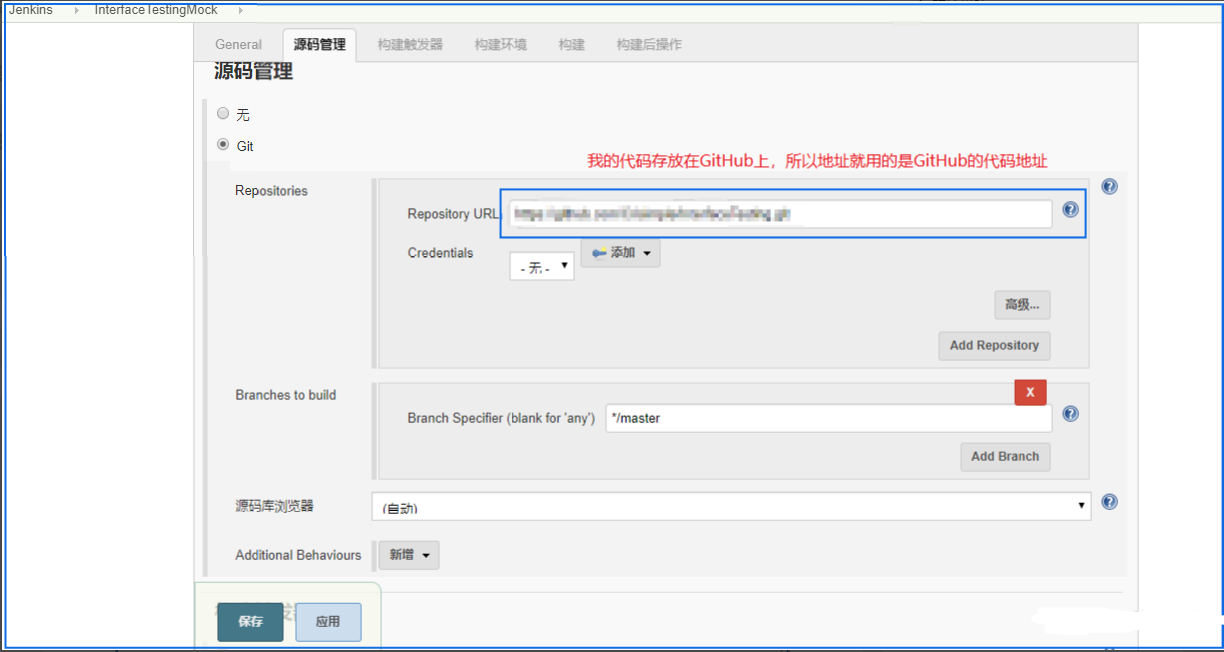The height and width of the screenshot is (652, 1224).
Task: Expand the 新增 Additional Behaviours dropdown
Action: (x=408, y=555)
